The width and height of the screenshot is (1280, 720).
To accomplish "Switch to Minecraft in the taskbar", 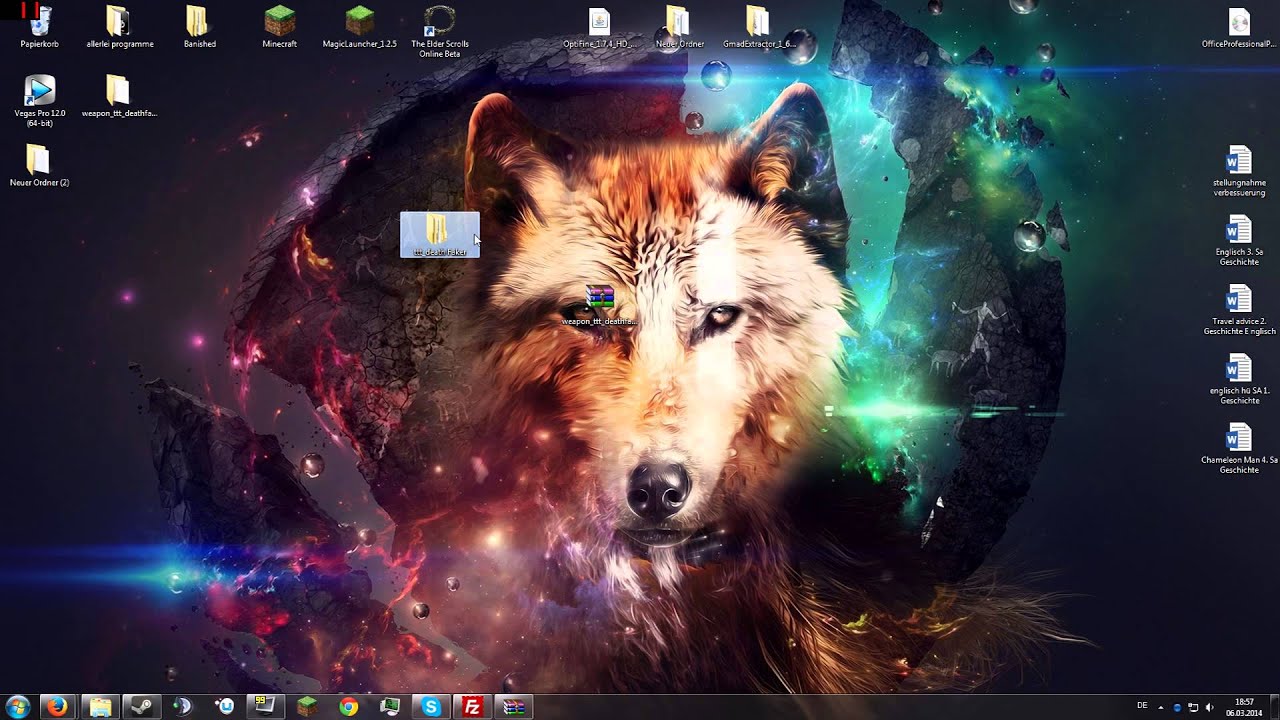I will [307, 707].
